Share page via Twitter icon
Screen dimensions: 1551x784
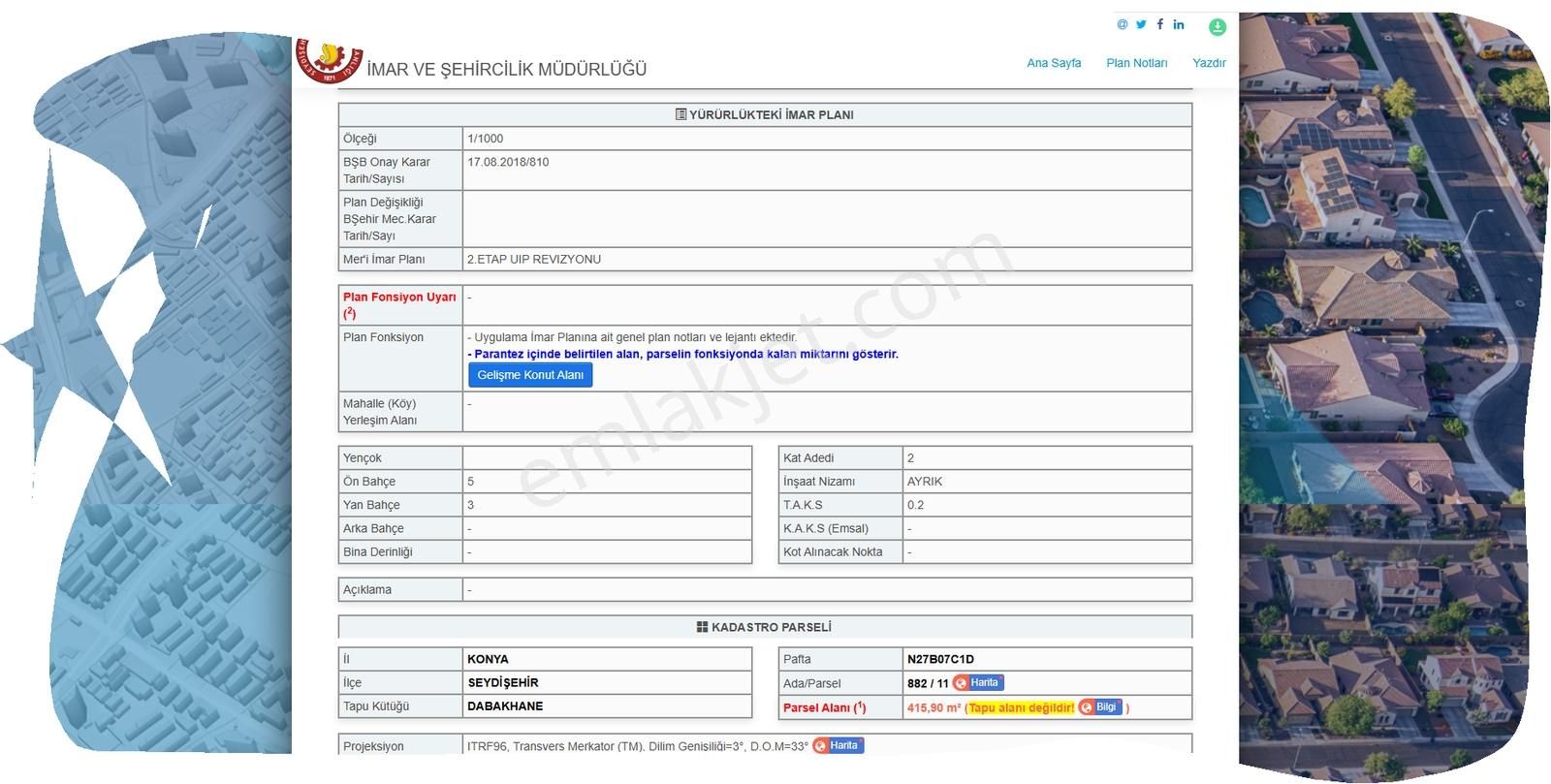[x=1141, y=24]
